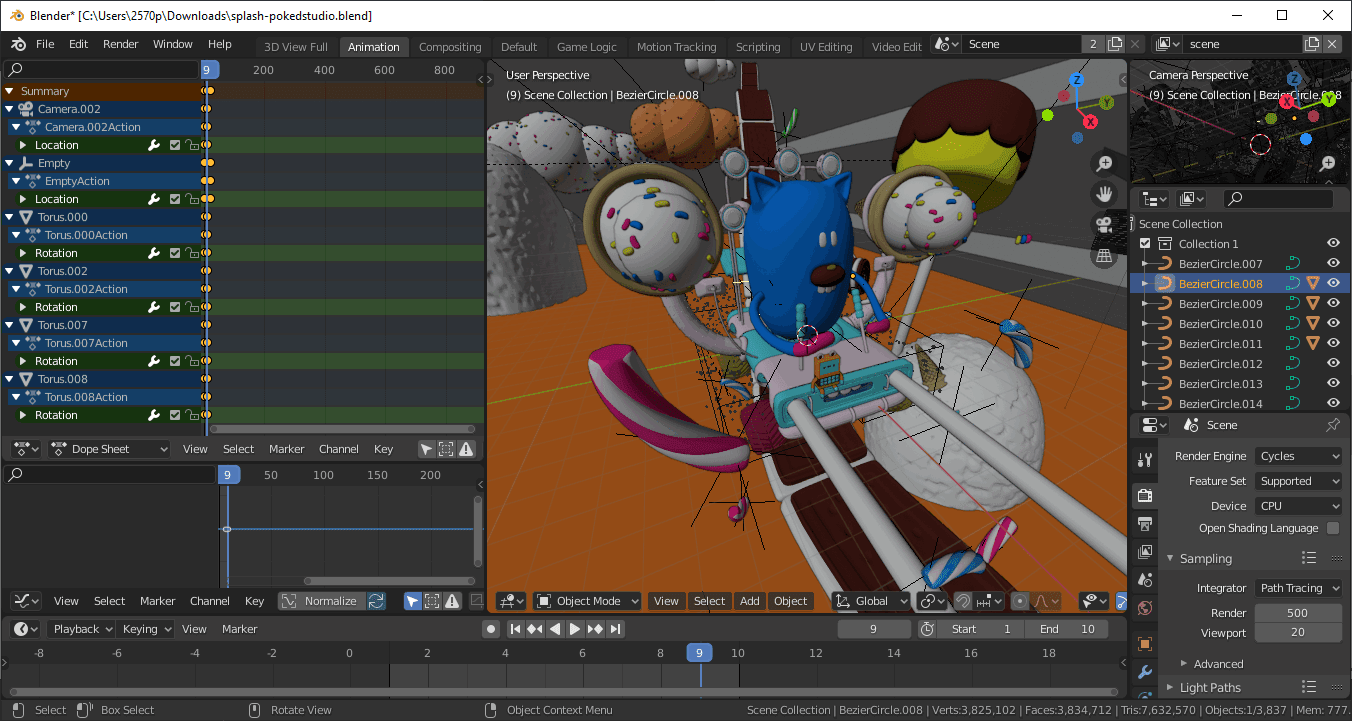Open the View Layer properties tab icon
The height and width of the screenshot is (721, 1352).
pyautogui.click(x=1145, y=551)
